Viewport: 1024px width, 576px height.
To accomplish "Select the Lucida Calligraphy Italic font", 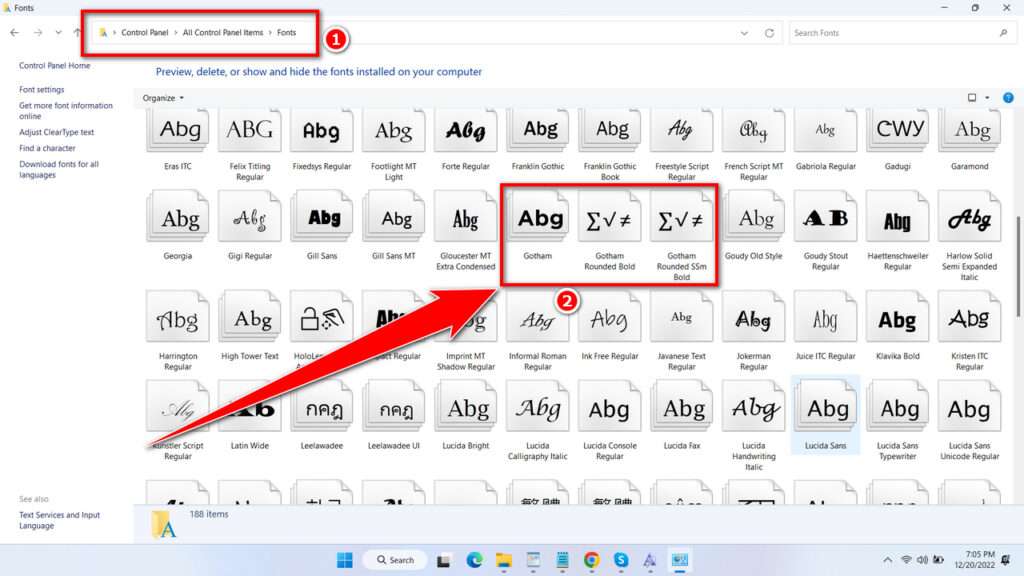I will tap(537, 421).
